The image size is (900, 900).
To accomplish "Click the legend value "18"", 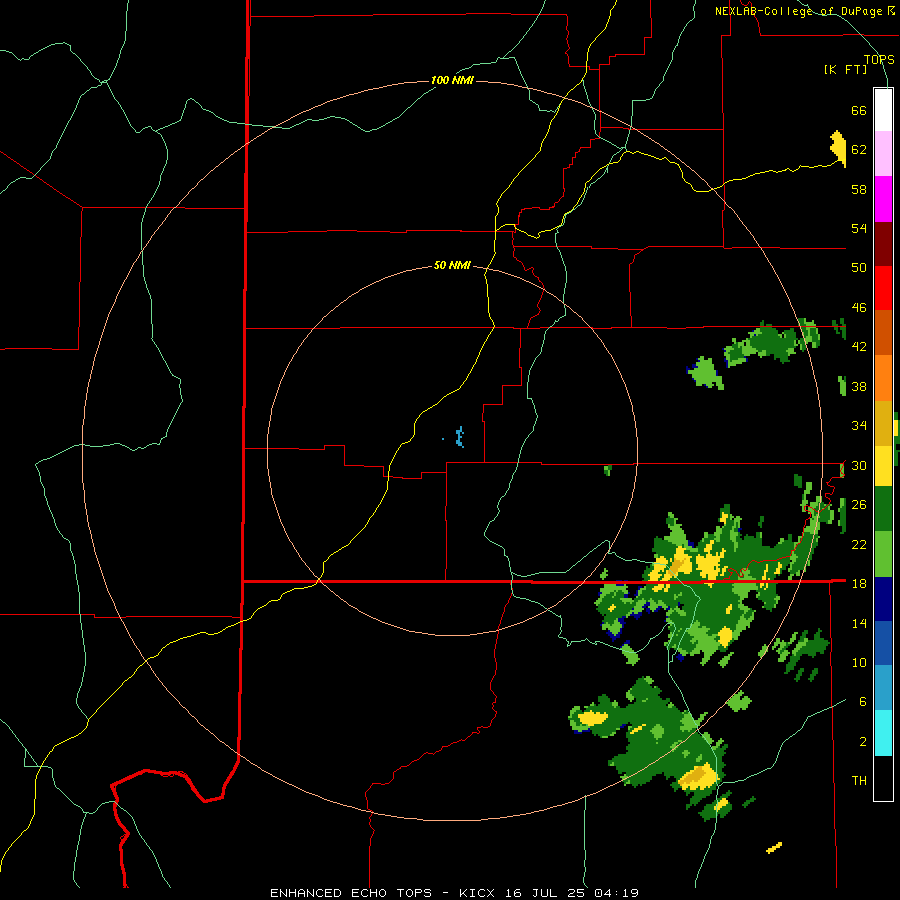I will [x=859, y=584].
